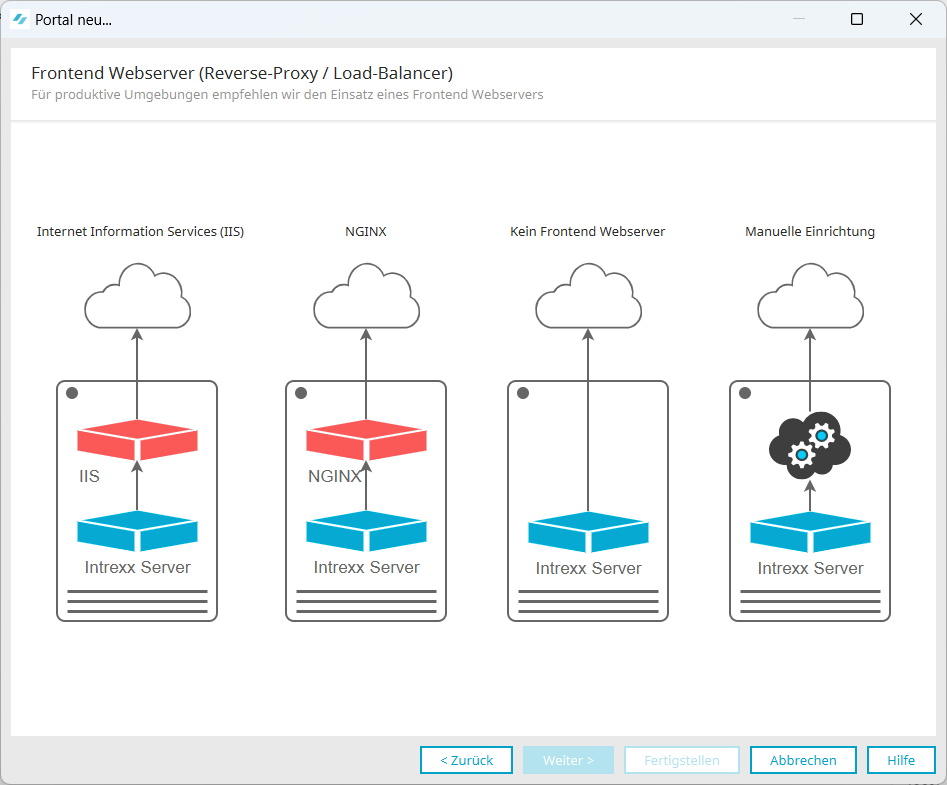Click the blue Intrexx Server box in the Kein Frontend diagram
This screenshot has height=785, width=947.
tap(588, 533)
